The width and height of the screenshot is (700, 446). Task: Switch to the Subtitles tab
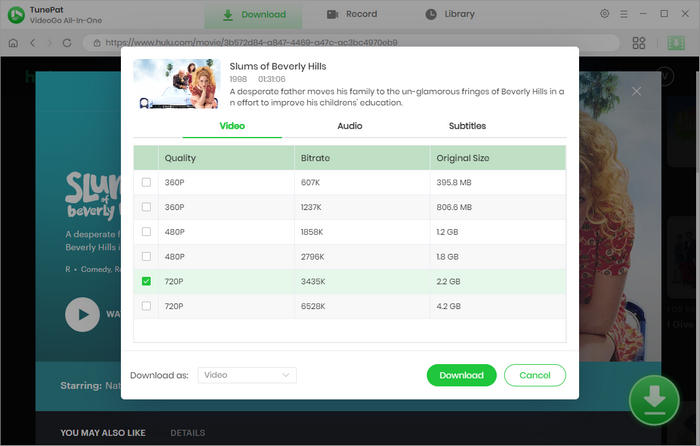click(x=467, y=126)
